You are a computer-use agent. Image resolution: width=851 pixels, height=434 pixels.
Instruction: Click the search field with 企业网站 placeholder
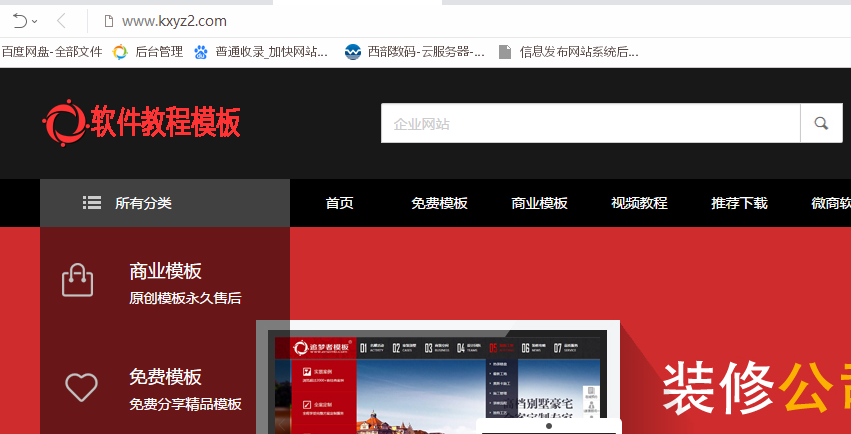590,123
